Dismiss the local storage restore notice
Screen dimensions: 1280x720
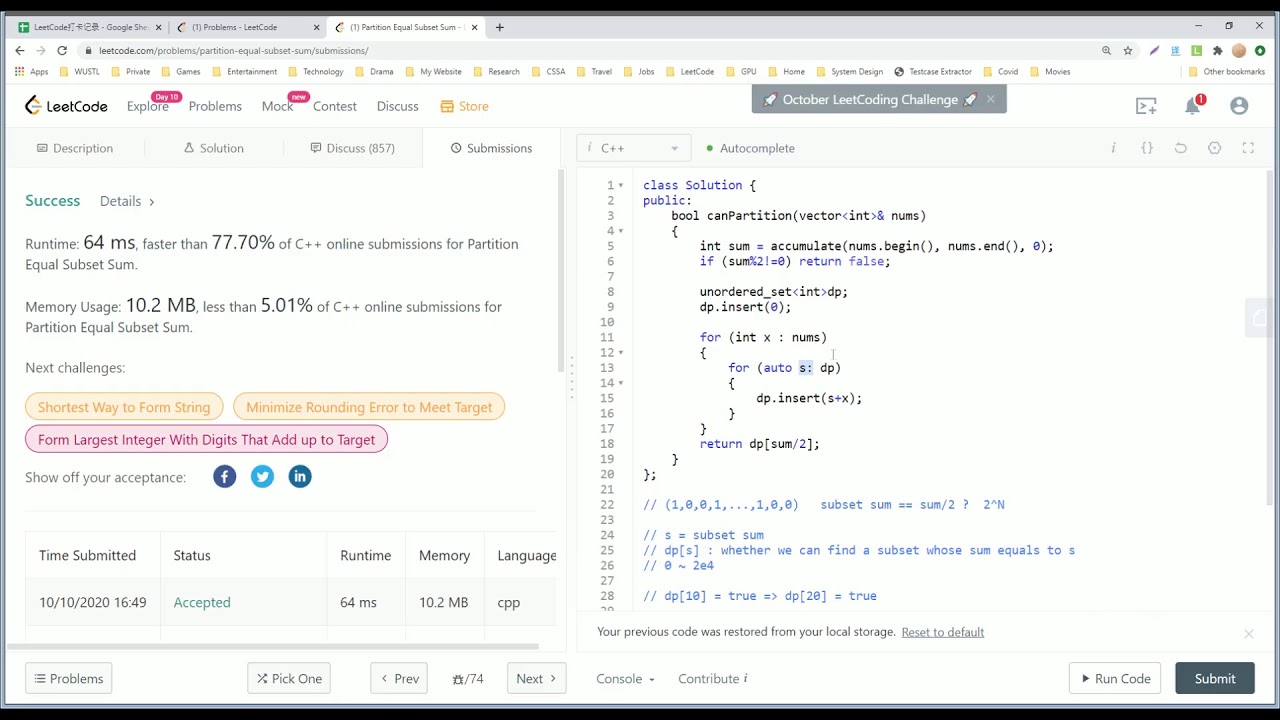[1248, 634]
